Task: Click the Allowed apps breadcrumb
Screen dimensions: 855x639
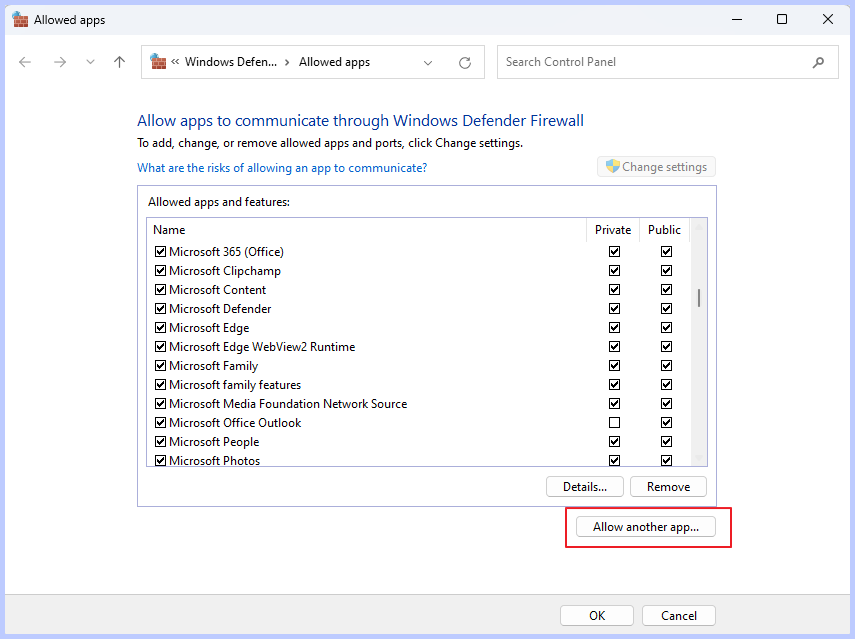Action: (334, 62)
